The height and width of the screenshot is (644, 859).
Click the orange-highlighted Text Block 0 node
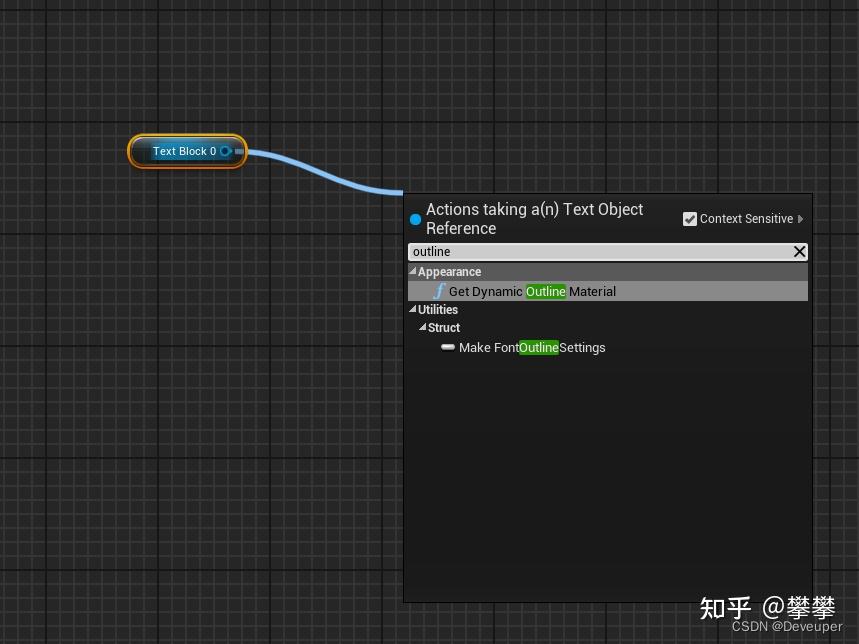(186, 151)
